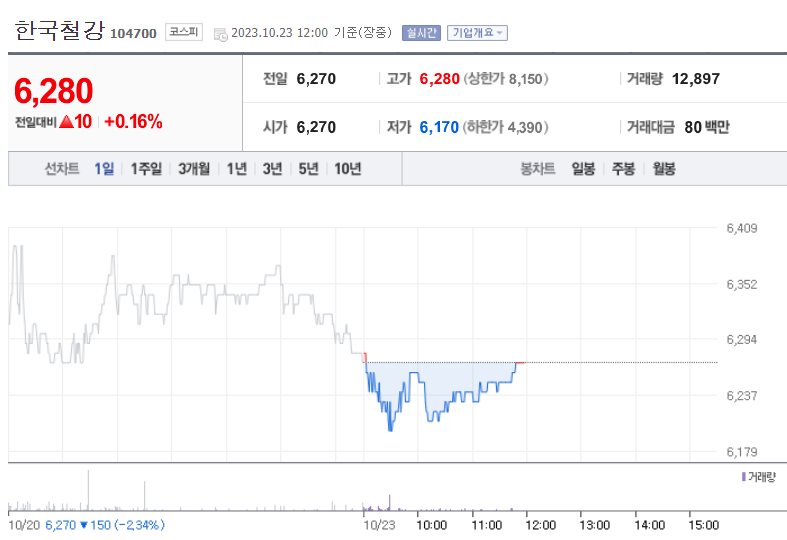
Task: Click the calendar clock icon beside the date
Action: point(220,35)
